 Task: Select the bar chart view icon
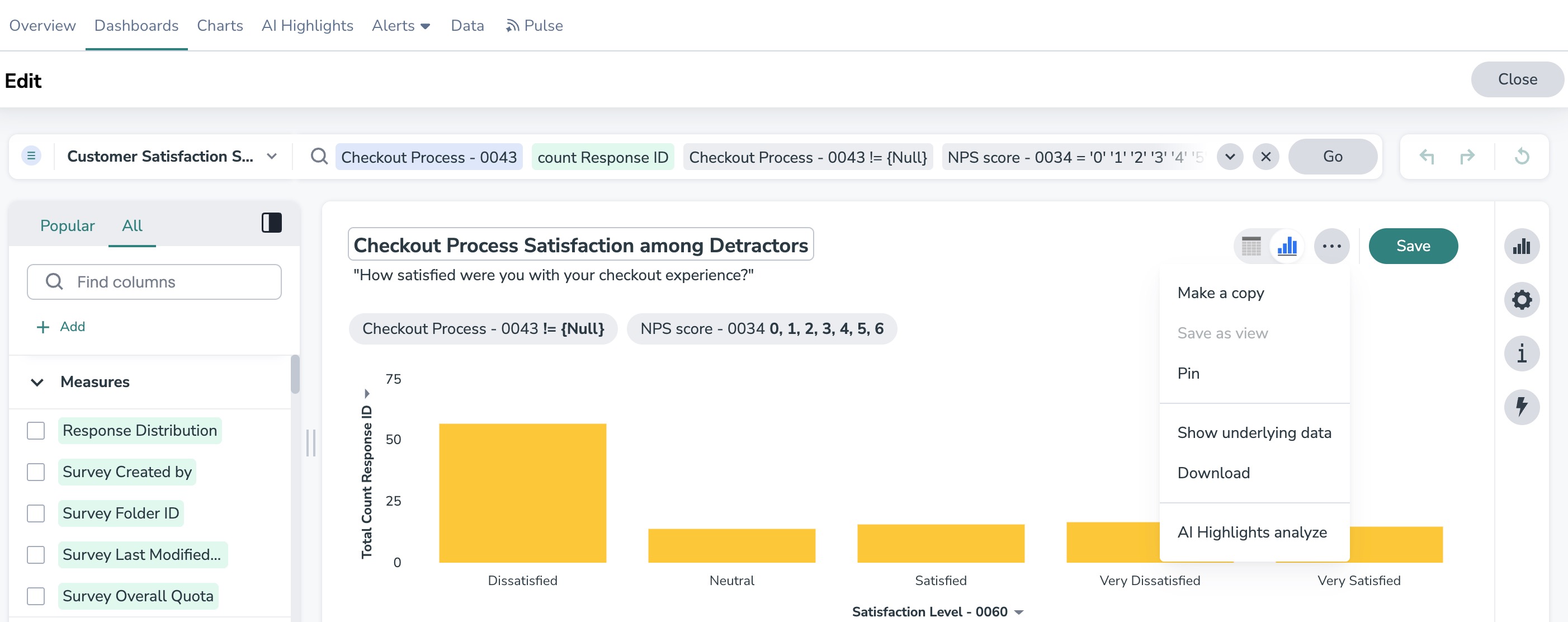pyautogui.click(x=1287, y=246)
